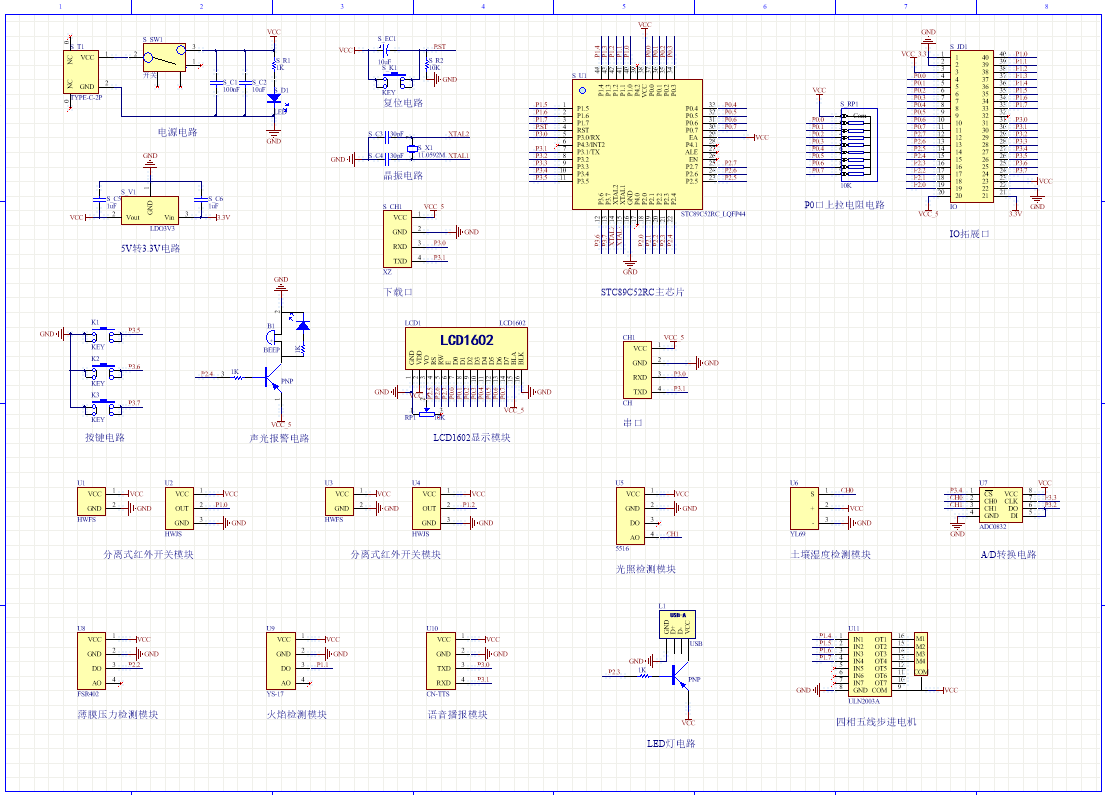
Task: Select the LED diode S_D1
Action: coord(274,99)
